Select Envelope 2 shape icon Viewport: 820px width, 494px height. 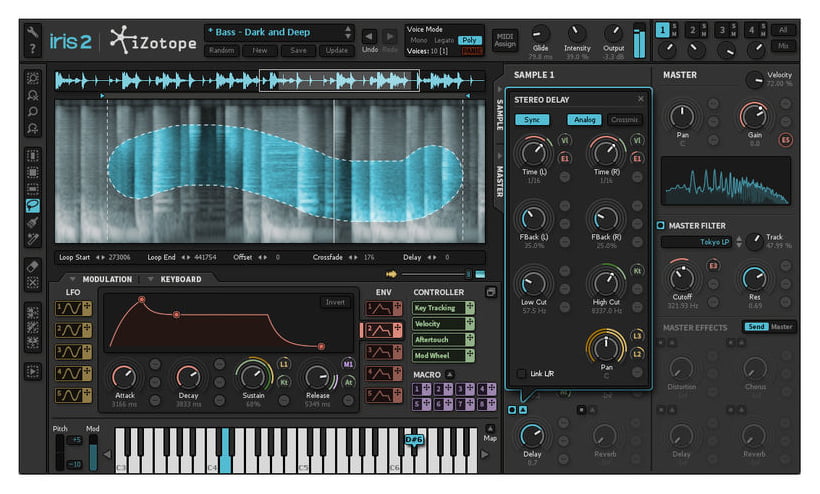pyautogui.click(x=379, y=329)
